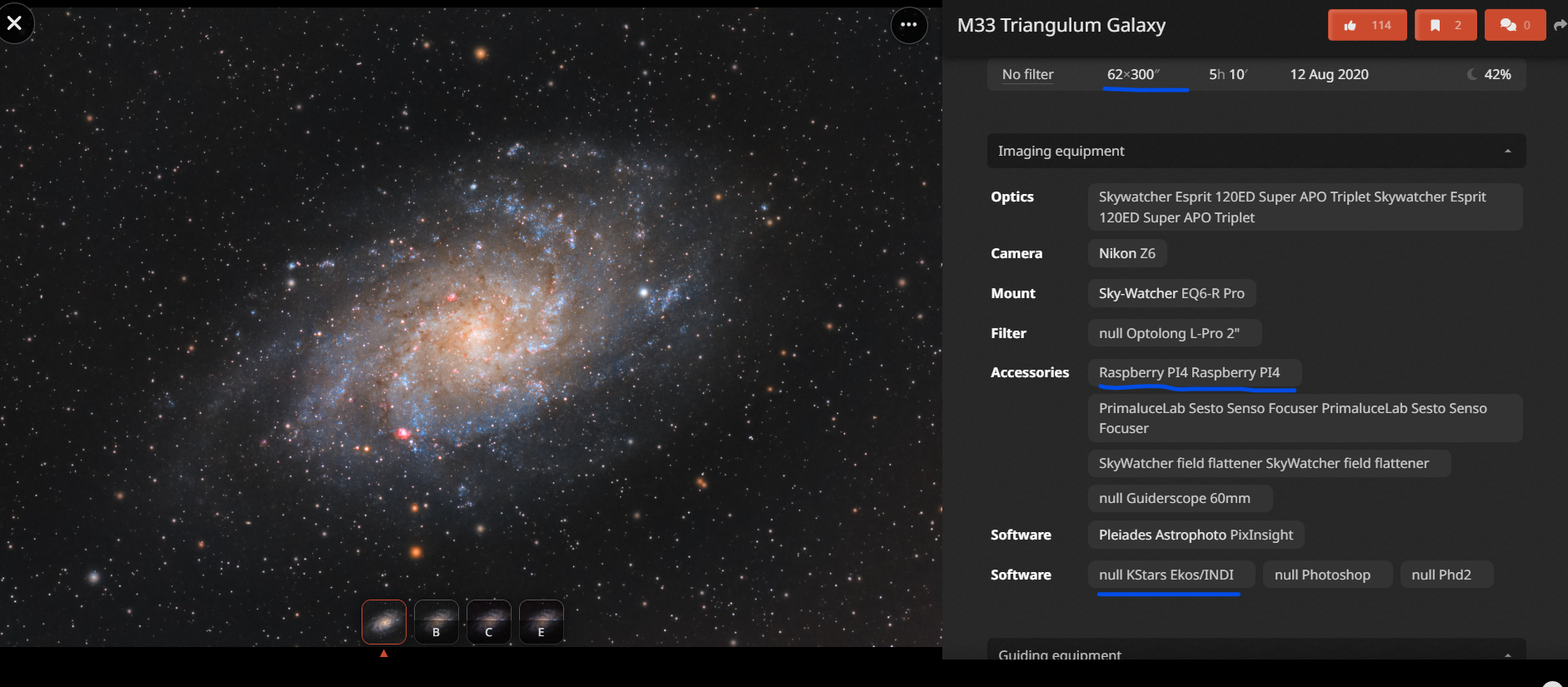Select the first revision thumbnail

[x=384, y=622]
